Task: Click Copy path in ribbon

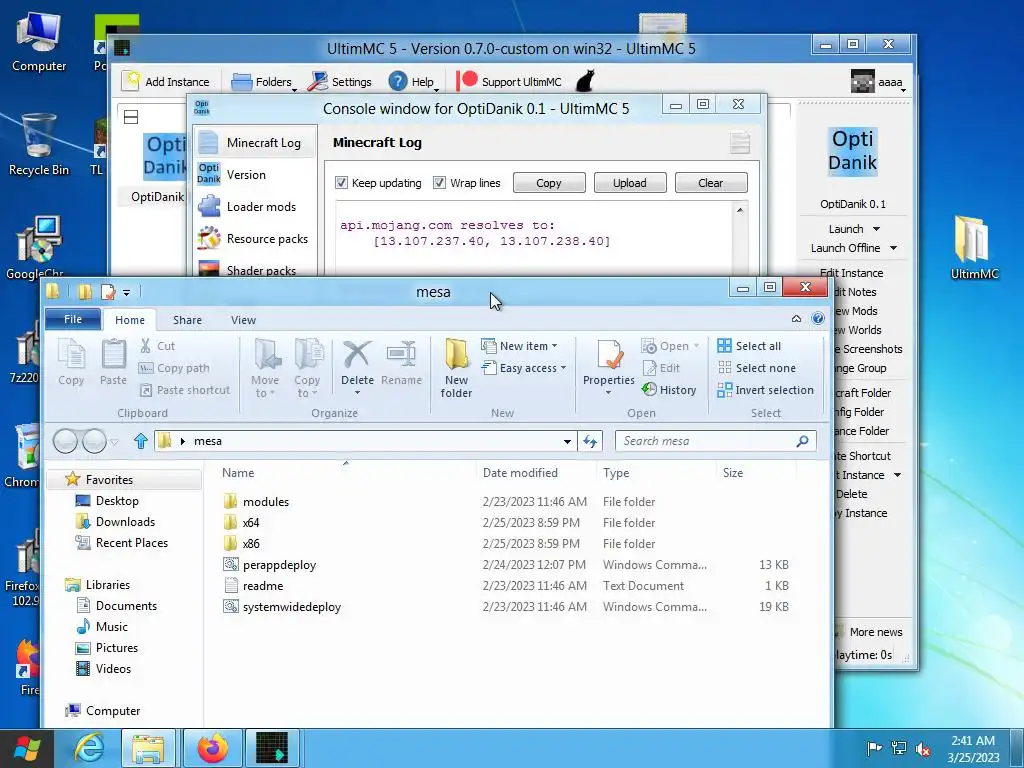Action: click(x=174, y=368)
